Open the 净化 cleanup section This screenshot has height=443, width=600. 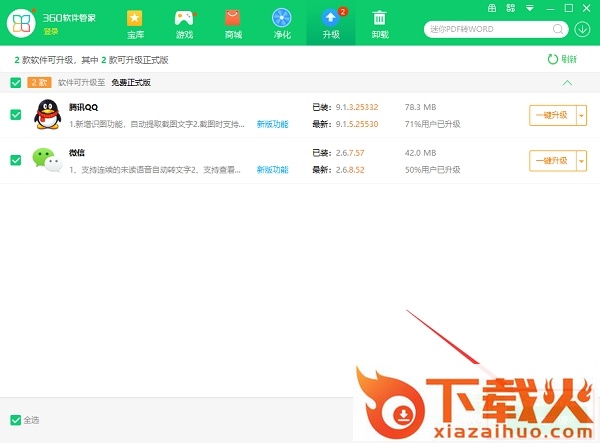(282, 22)
